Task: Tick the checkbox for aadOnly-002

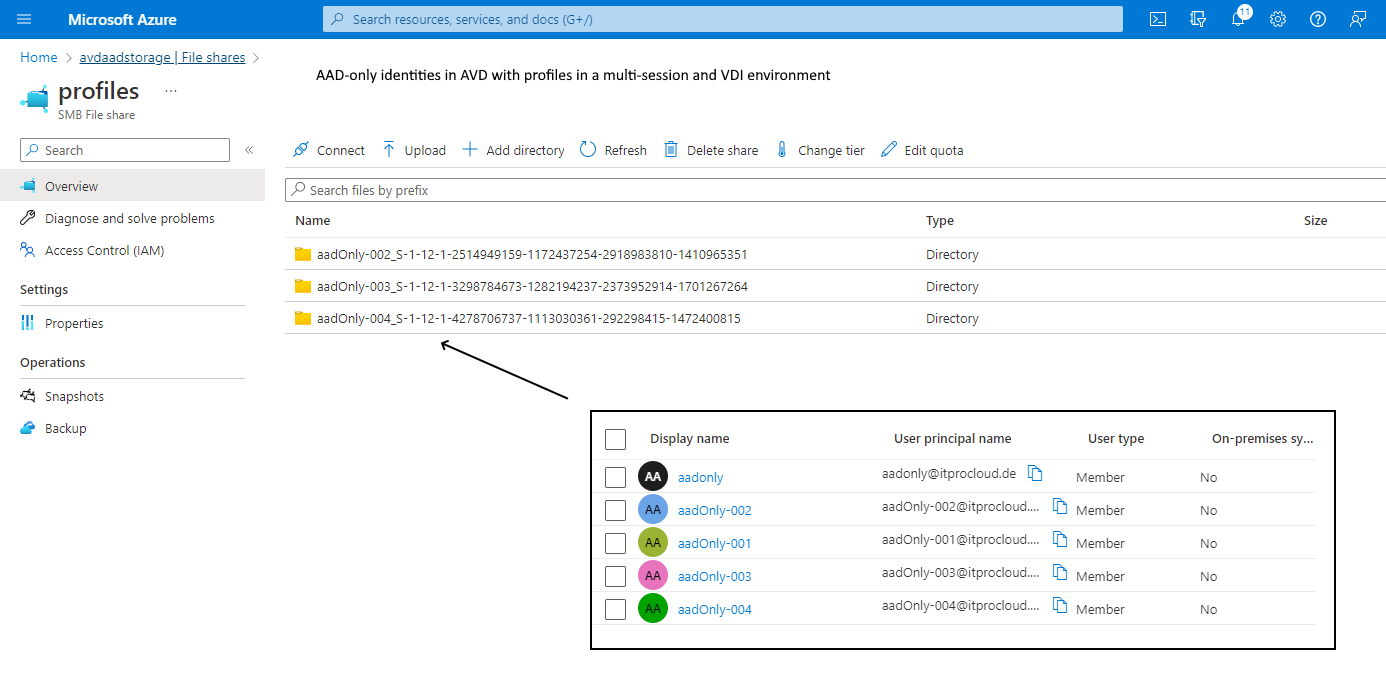Action: (616, 510)
